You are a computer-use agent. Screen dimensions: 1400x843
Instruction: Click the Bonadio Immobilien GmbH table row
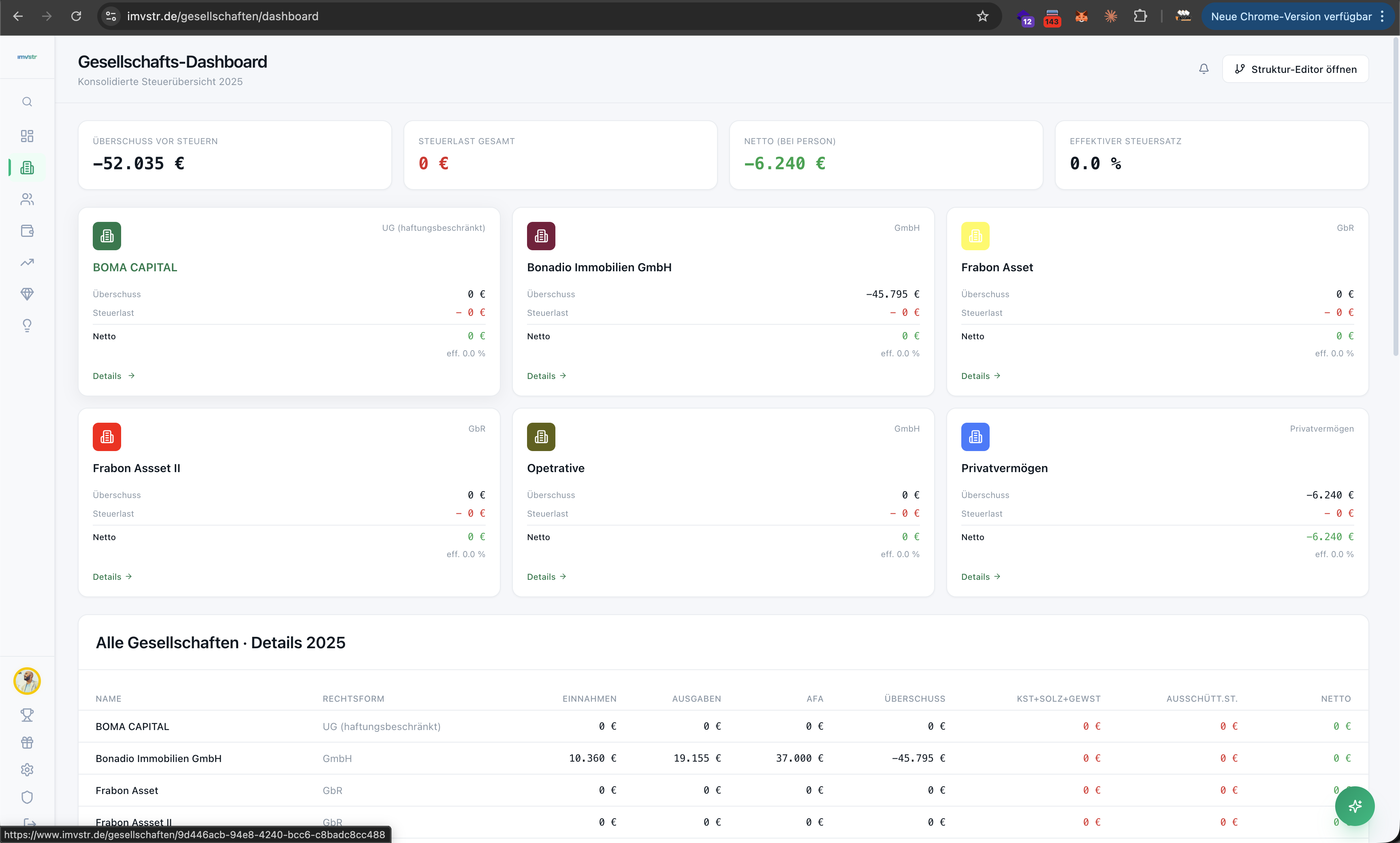coord(158,758)
